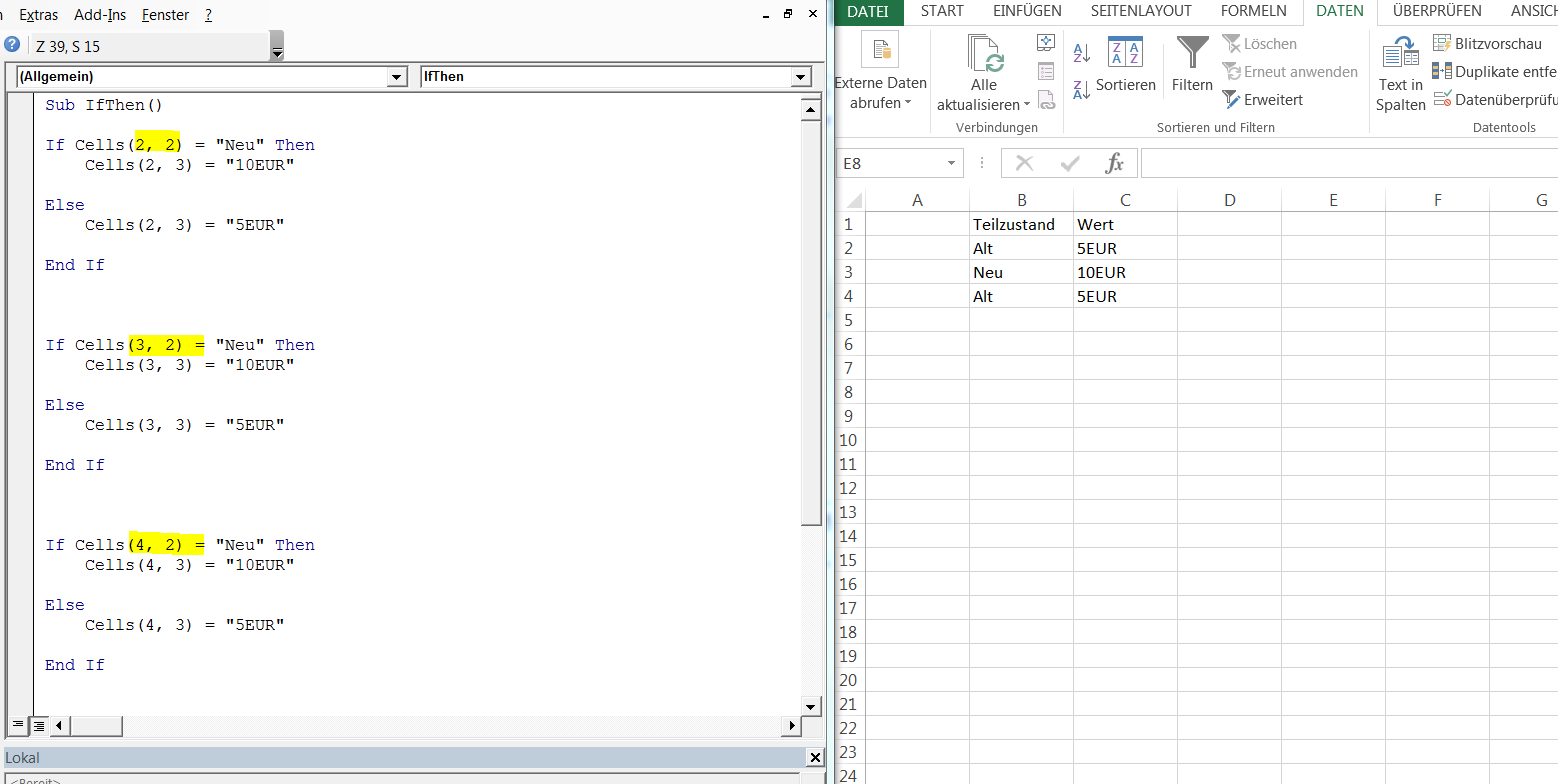This screenshot has height=784, width=1558.
Task: Click the Filtern funnel icon
Action: (1192, 53)
